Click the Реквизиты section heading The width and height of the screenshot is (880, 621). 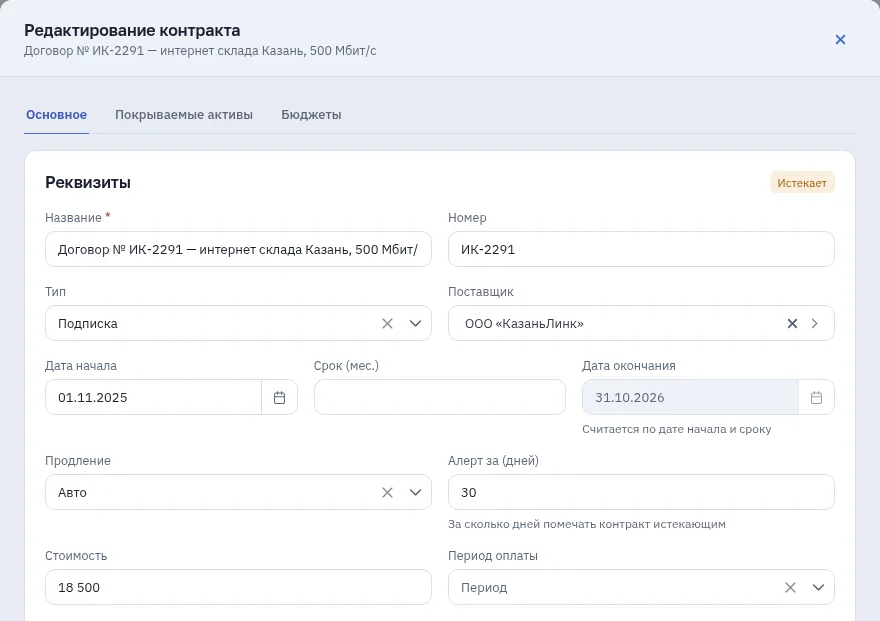[88, 182]
